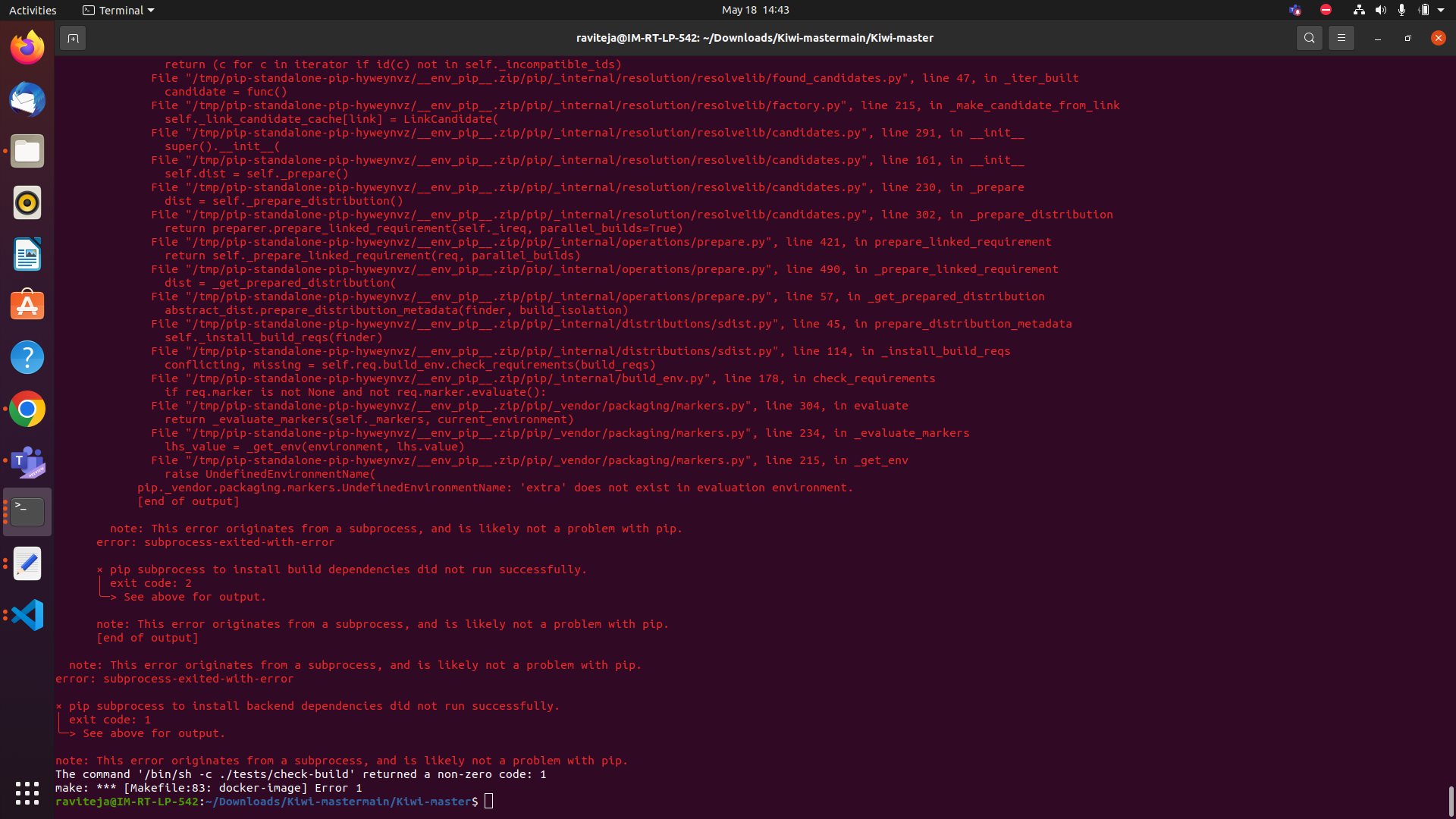Image resolution: width=1456 pixels, height=819 pixels.
Task: Open LibreOffice Writer from the dock
Action: [27, 254]
